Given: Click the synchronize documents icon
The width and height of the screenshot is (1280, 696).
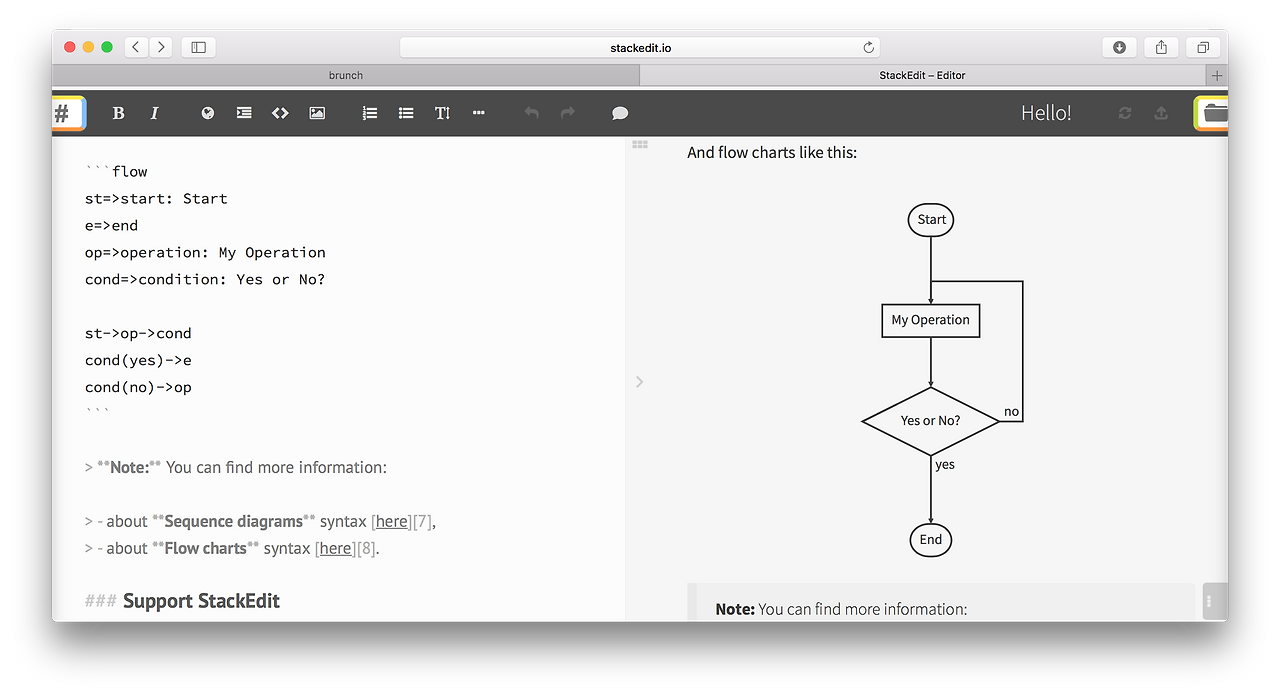Looking at the screenshot, I should pyautogui.click(x=1125, y=113).
